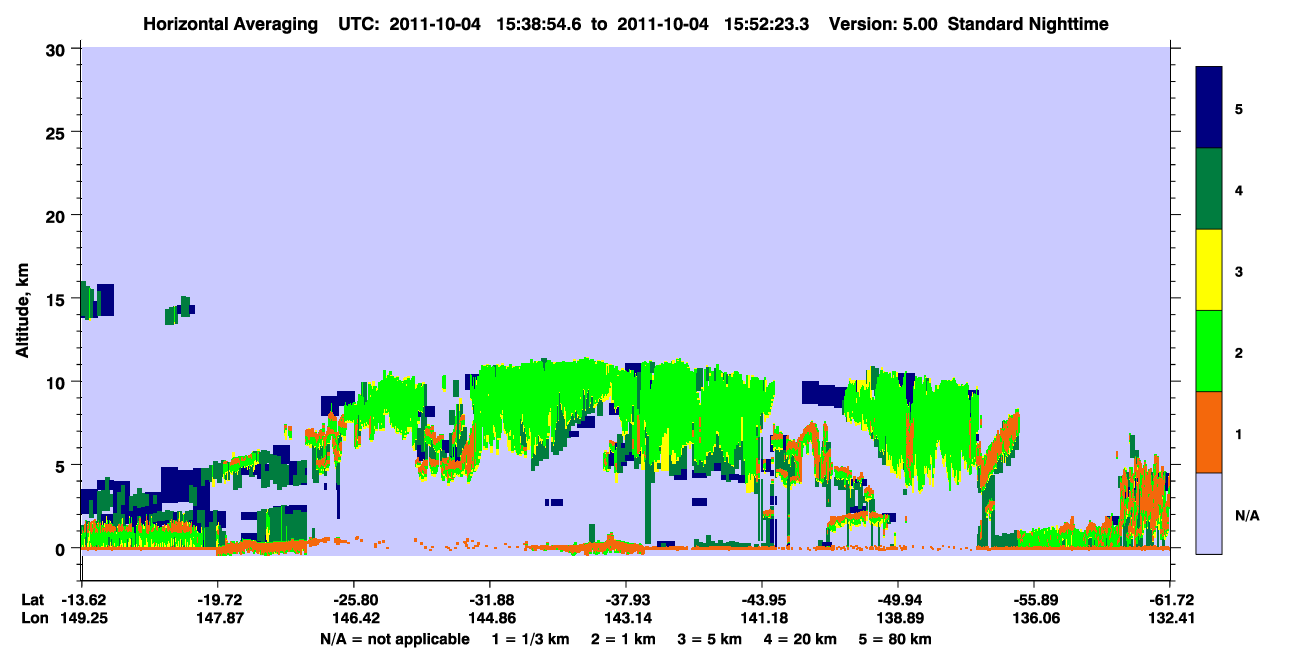The image size is (1300, 667).
Task: Click longitude value 144.86
Action: coord(490,618)
